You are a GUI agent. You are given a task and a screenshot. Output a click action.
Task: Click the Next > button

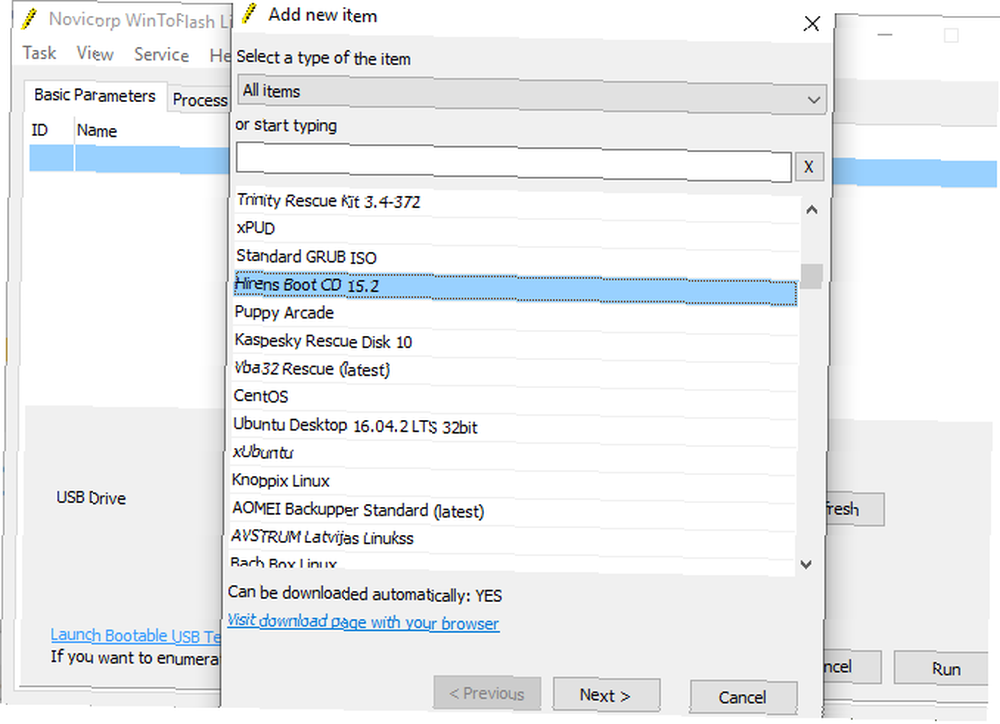[x=606, y=695]
